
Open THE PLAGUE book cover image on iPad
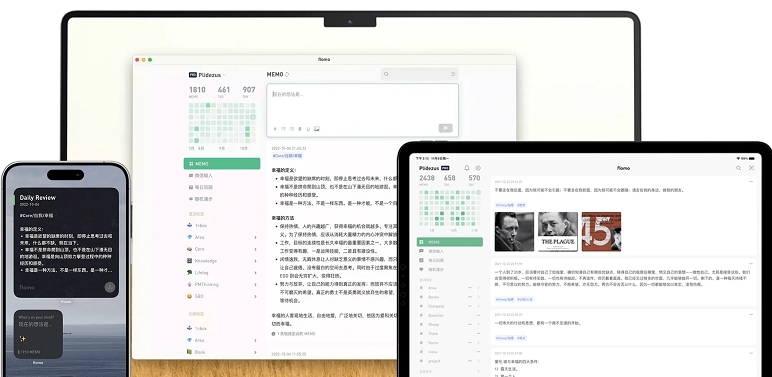pyautogui.click(x=557, y=231)
